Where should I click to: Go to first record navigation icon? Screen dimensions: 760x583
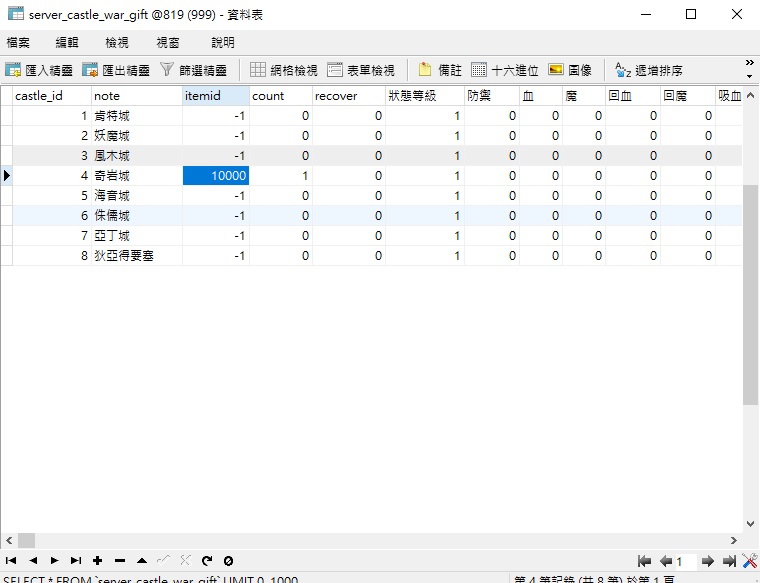(11, 561)
